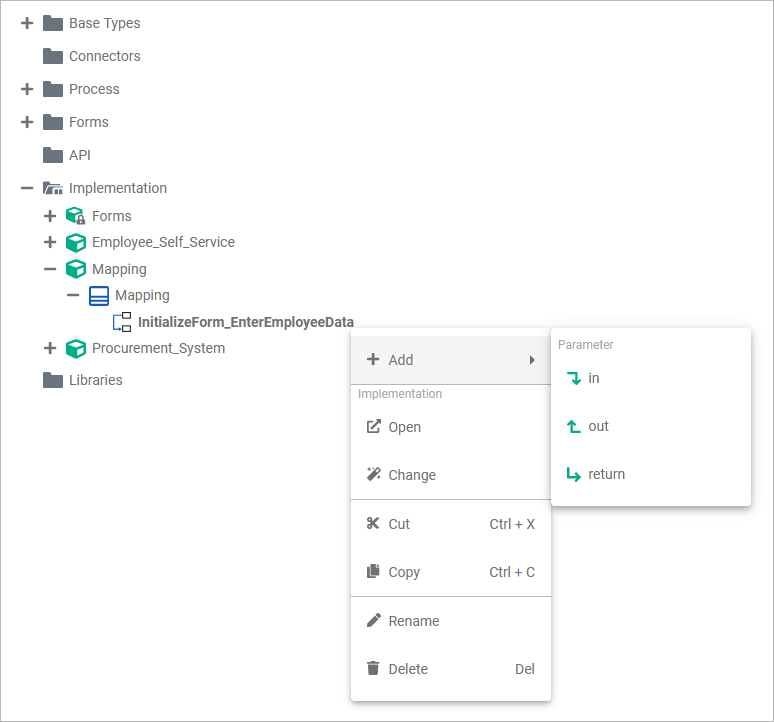The image size is (774, 722).
Task: Select the 'out' parameter option
Action: pyautogui.click(x=598, y=426)
